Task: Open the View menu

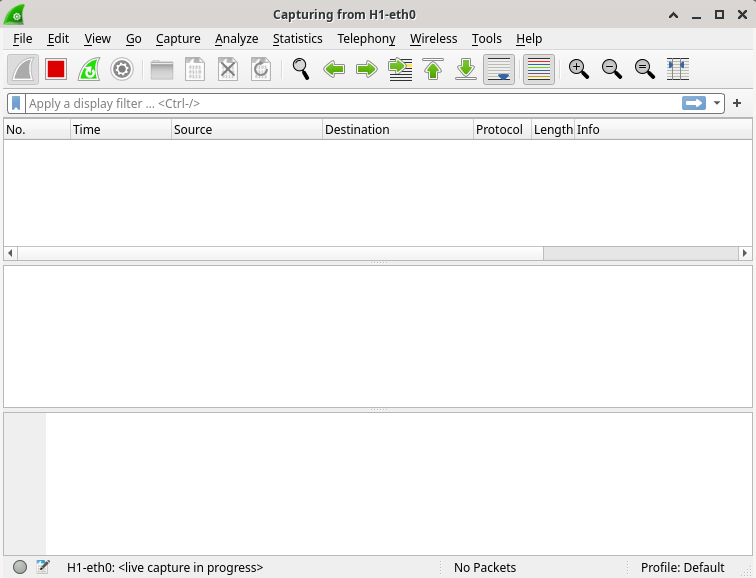Action: 97,39
